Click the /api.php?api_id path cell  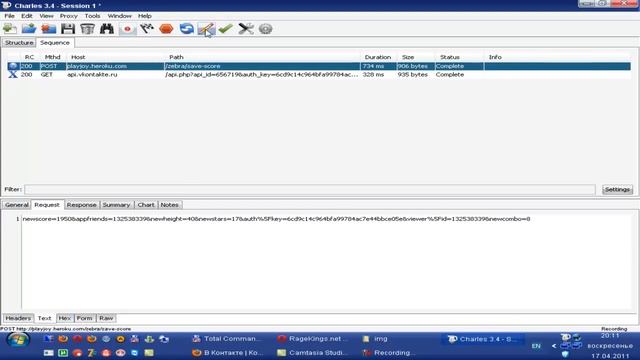click(x=262, y=75)
